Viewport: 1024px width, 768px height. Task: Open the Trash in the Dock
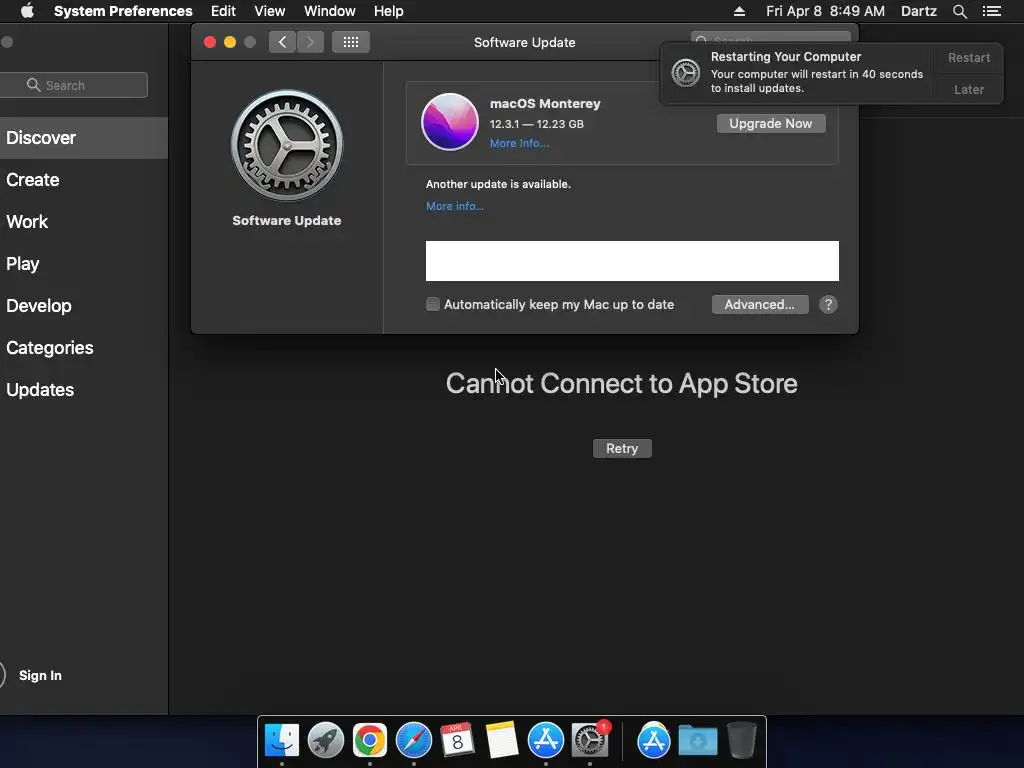click(x=741, y=740)
